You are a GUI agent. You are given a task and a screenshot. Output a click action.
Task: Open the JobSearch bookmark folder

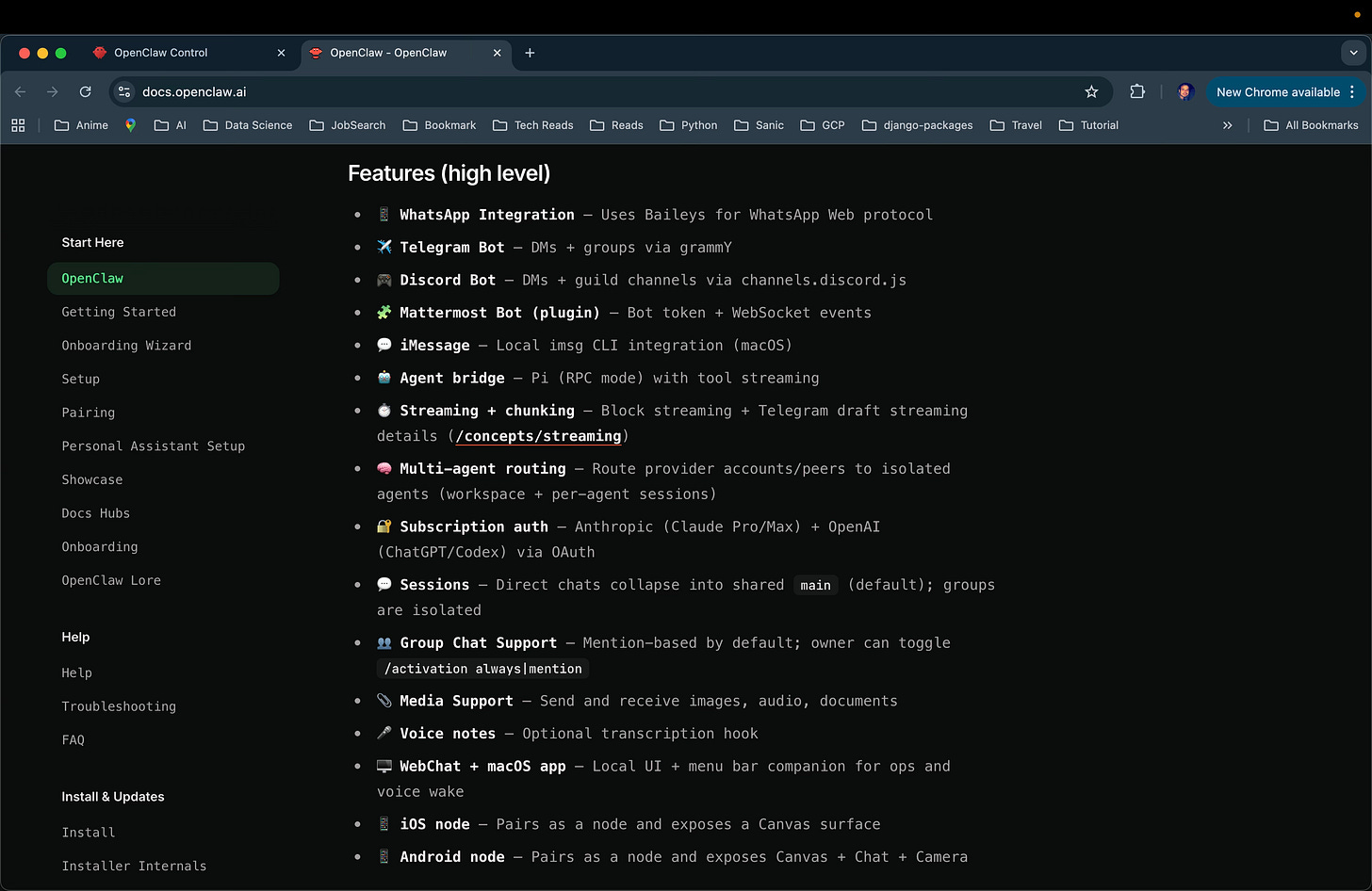click(348, 124)
